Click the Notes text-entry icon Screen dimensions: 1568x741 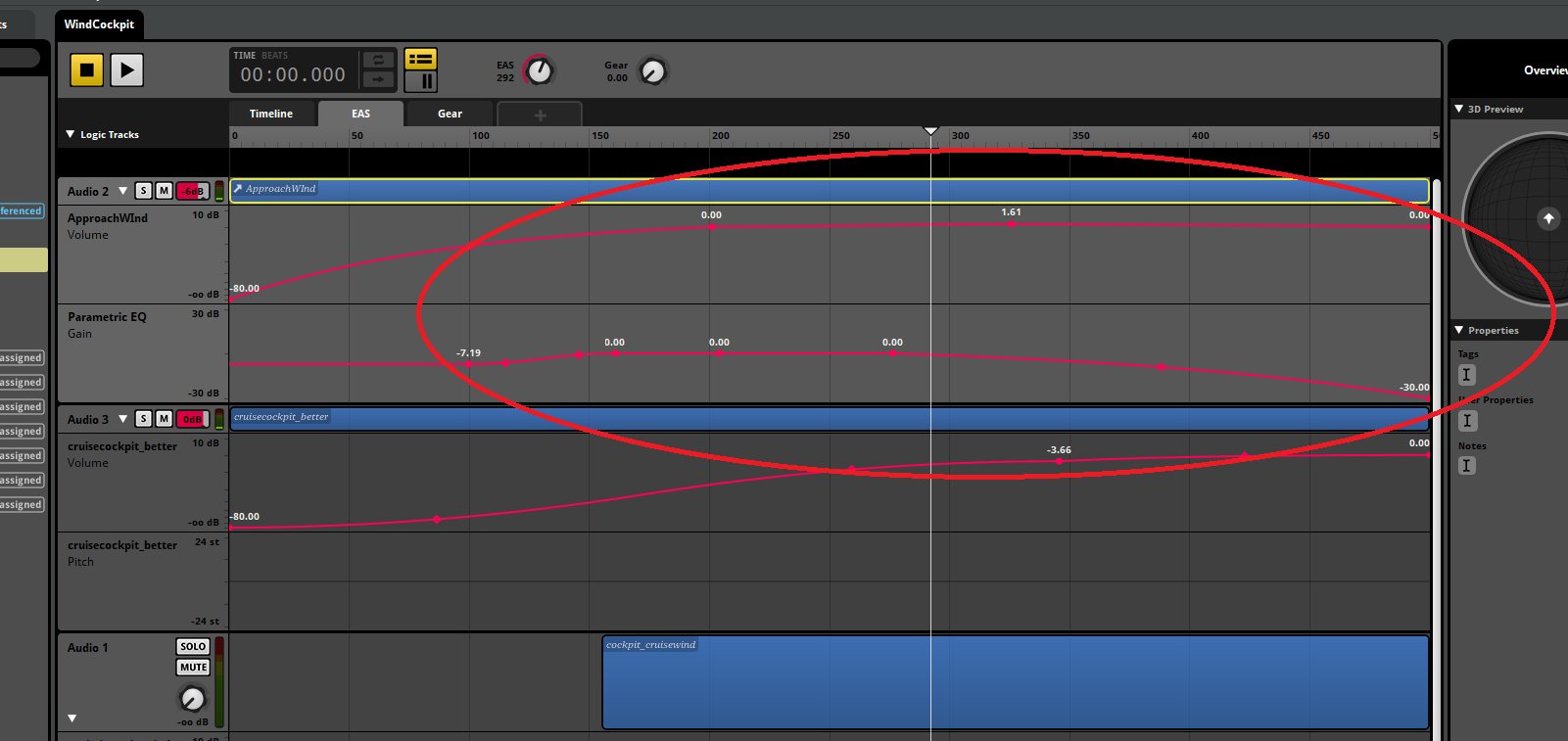pyautogui.click(x=1466, y=466)
